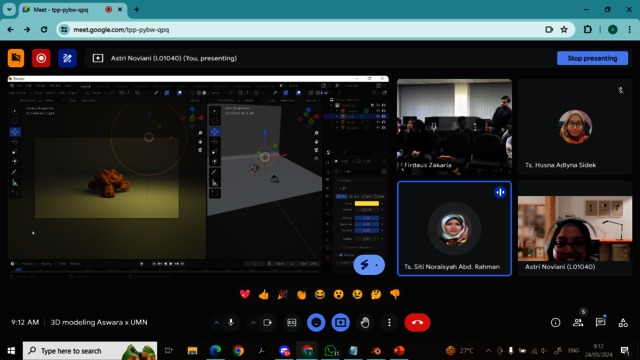The width and height of the screenshot is (640, 360).
Task: Expand audio settings arrow beside microphone
Action: [216, 323]
